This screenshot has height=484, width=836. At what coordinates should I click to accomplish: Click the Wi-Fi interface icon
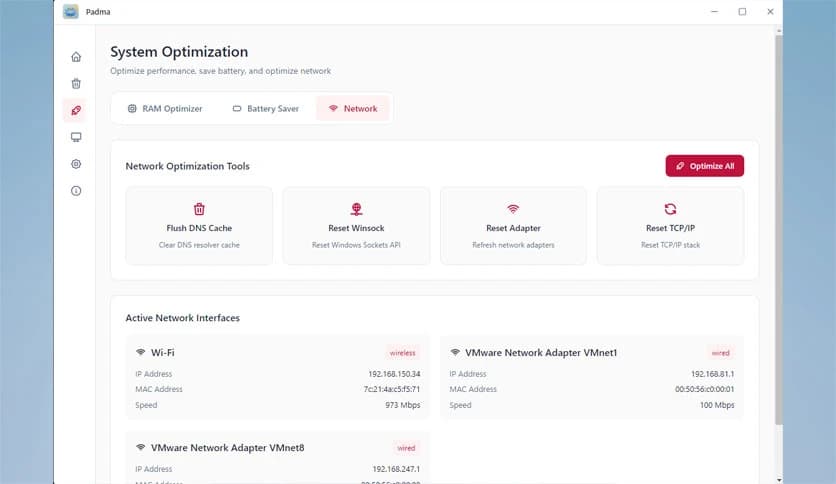point(140,353)
